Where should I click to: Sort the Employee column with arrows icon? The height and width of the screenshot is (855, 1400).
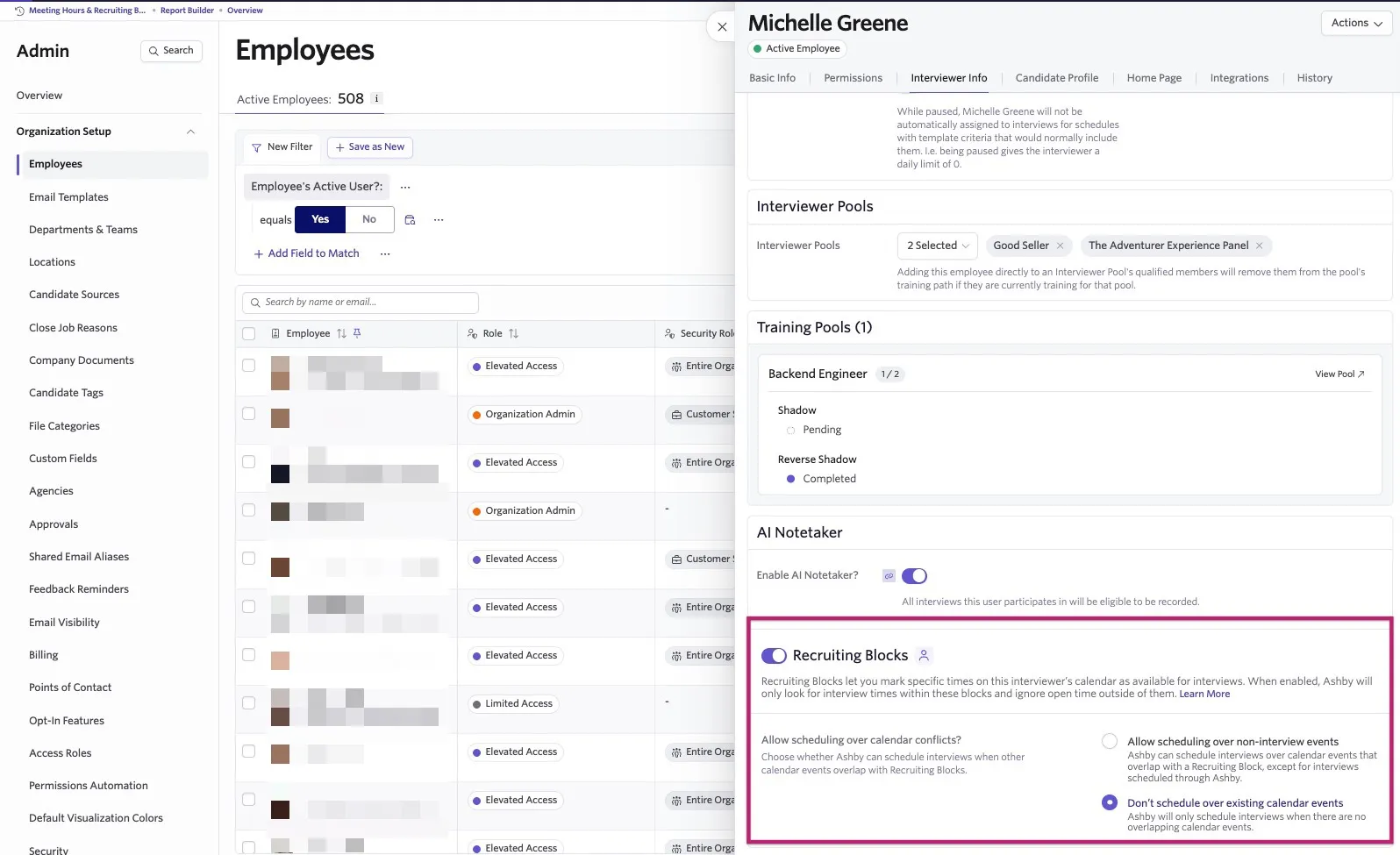click(341, 333)
